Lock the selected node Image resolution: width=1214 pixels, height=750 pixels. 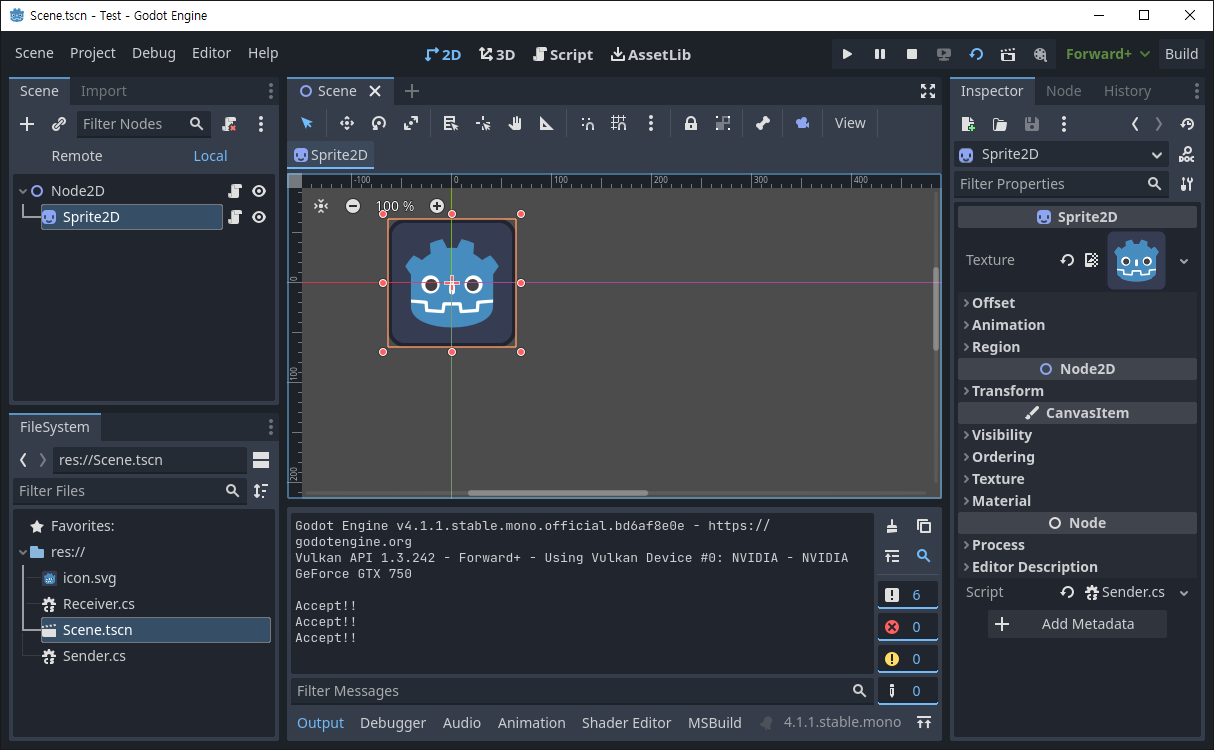click(x=691, y=123)
